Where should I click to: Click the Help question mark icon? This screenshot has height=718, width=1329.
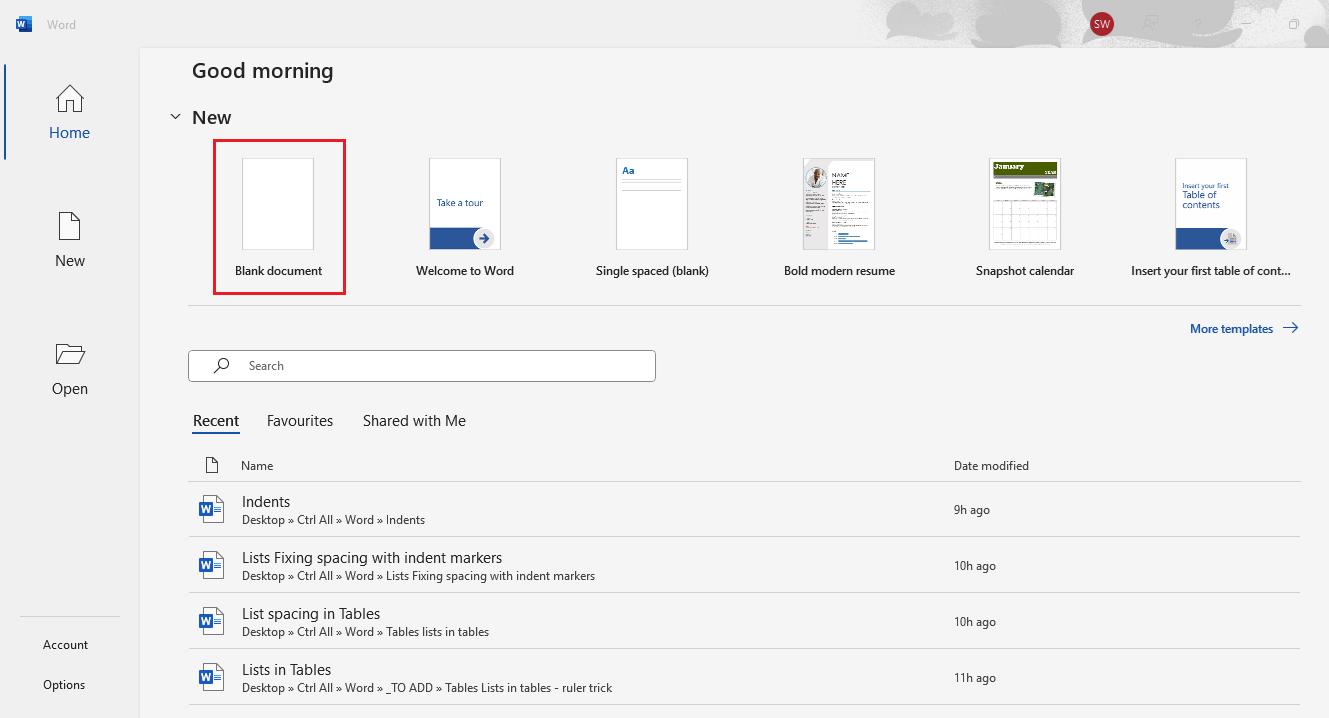coord(1199,24)
